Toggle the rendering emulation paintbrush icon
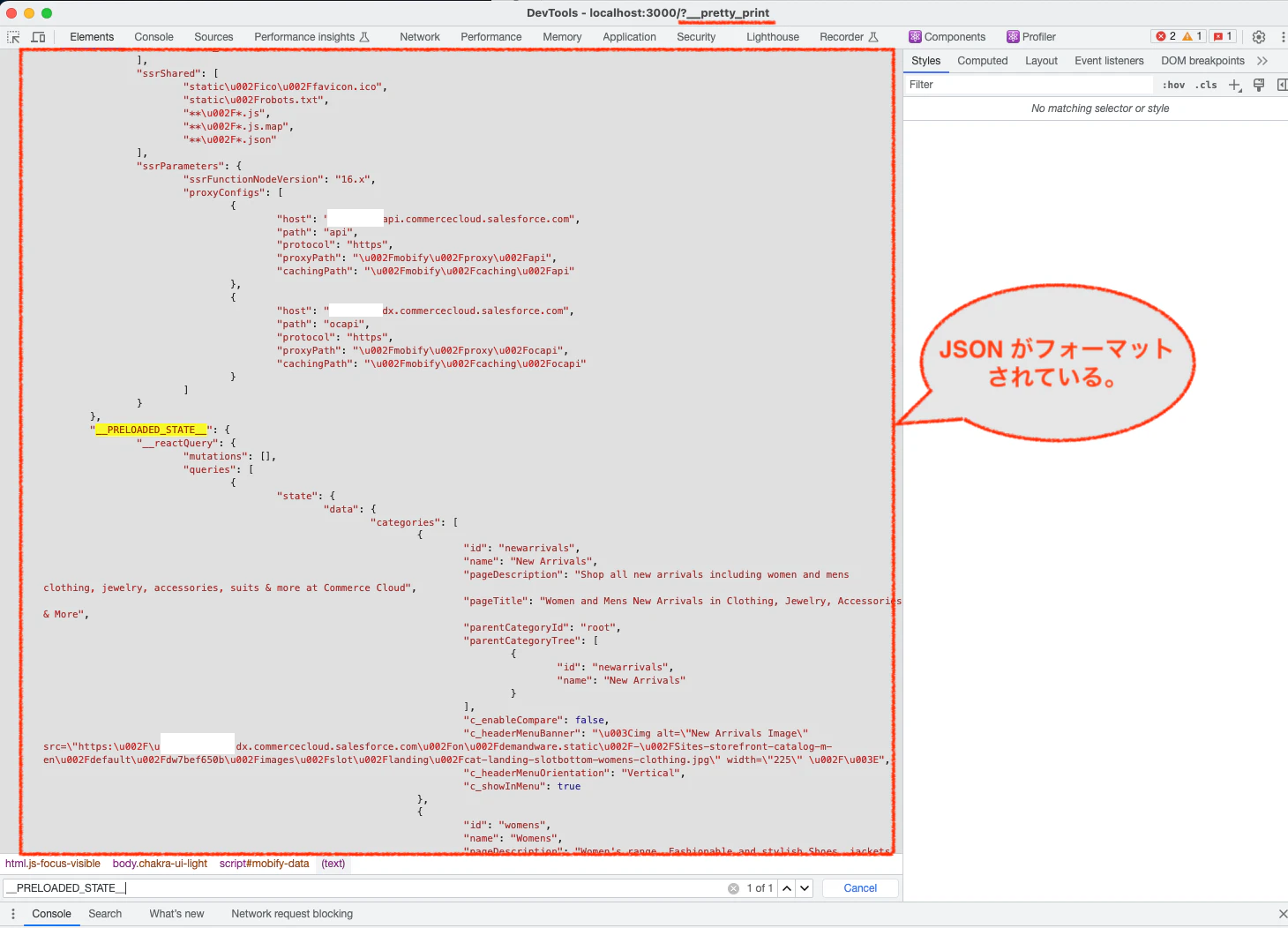 1259,85
